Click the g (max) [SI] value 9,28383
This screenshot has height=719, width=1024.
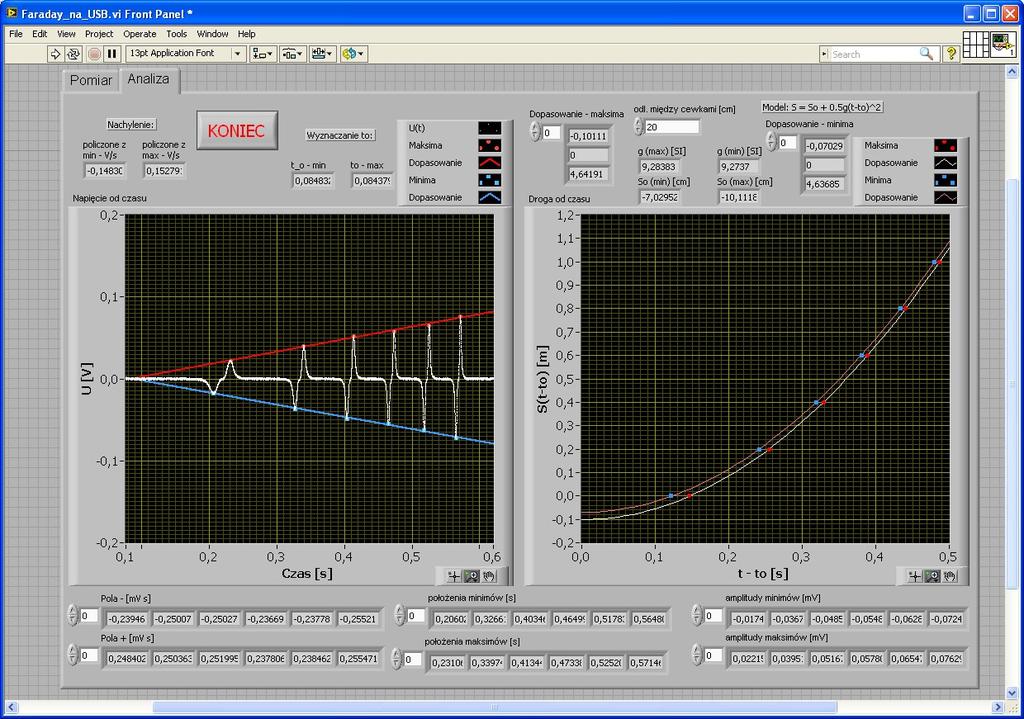click(x=658, y=167)
